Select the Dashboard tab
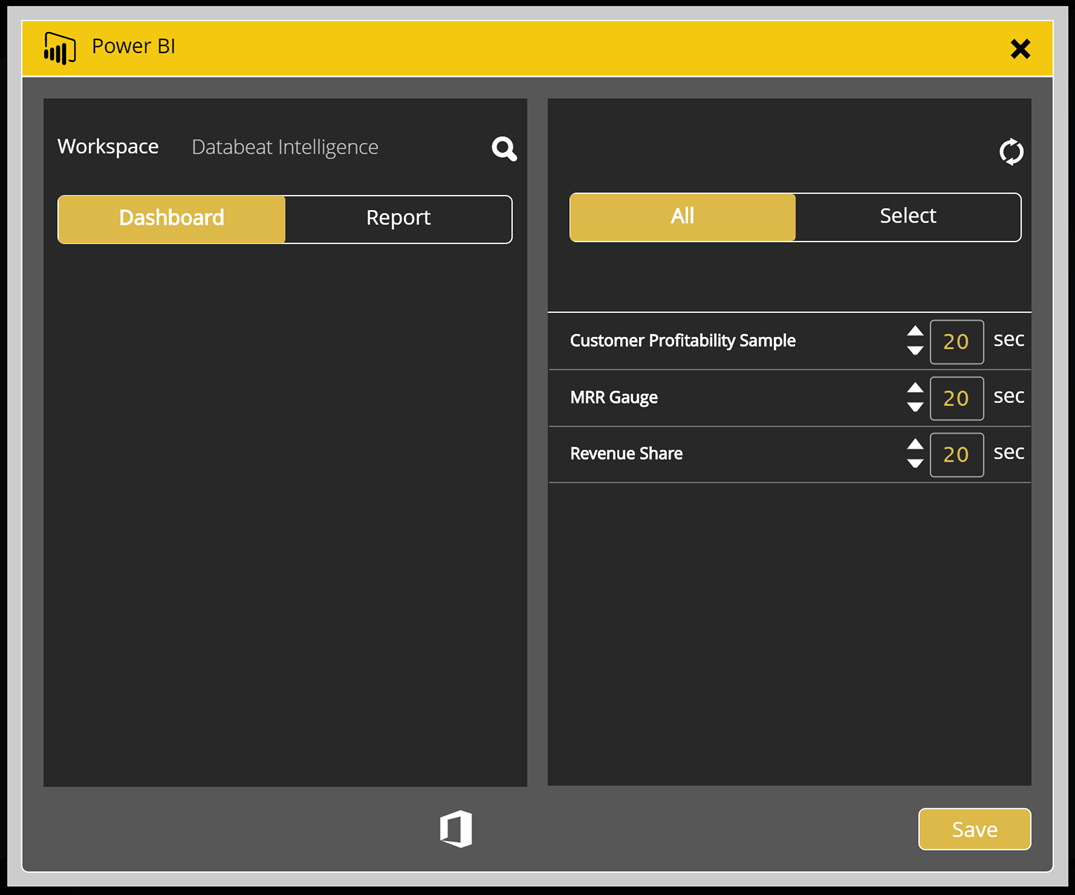The image size is (1075, 895). (x=171, y=217)
